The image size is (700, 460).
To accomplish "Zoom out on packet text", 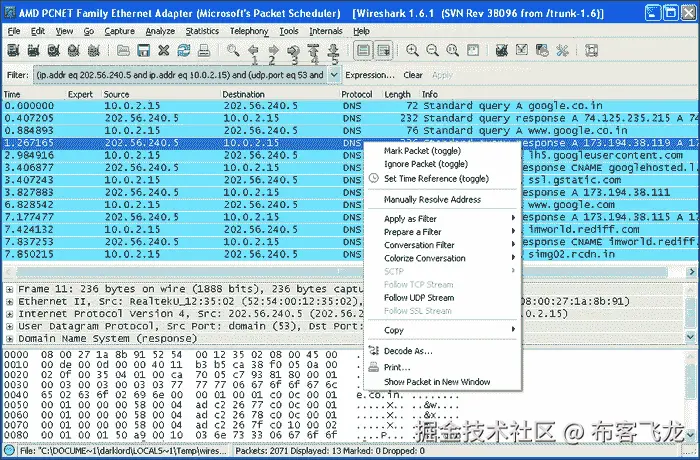I will (x=432, y=50).
